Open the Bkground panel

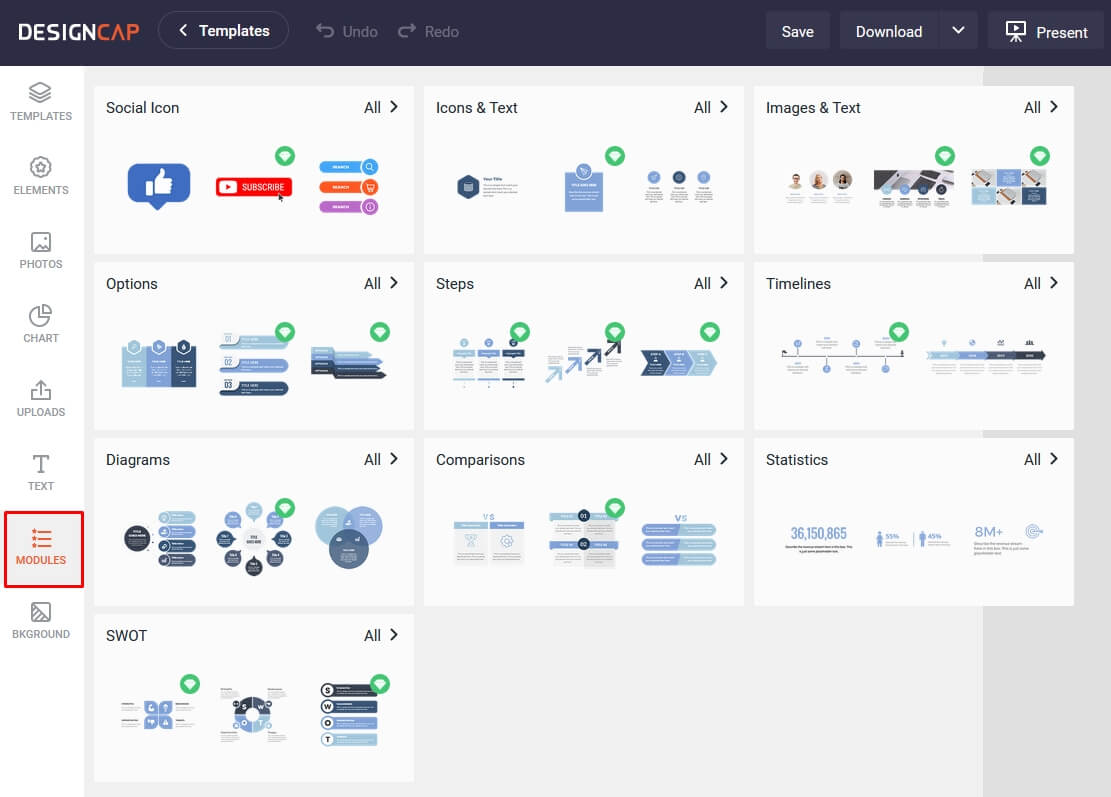click(x=40, y=620)
